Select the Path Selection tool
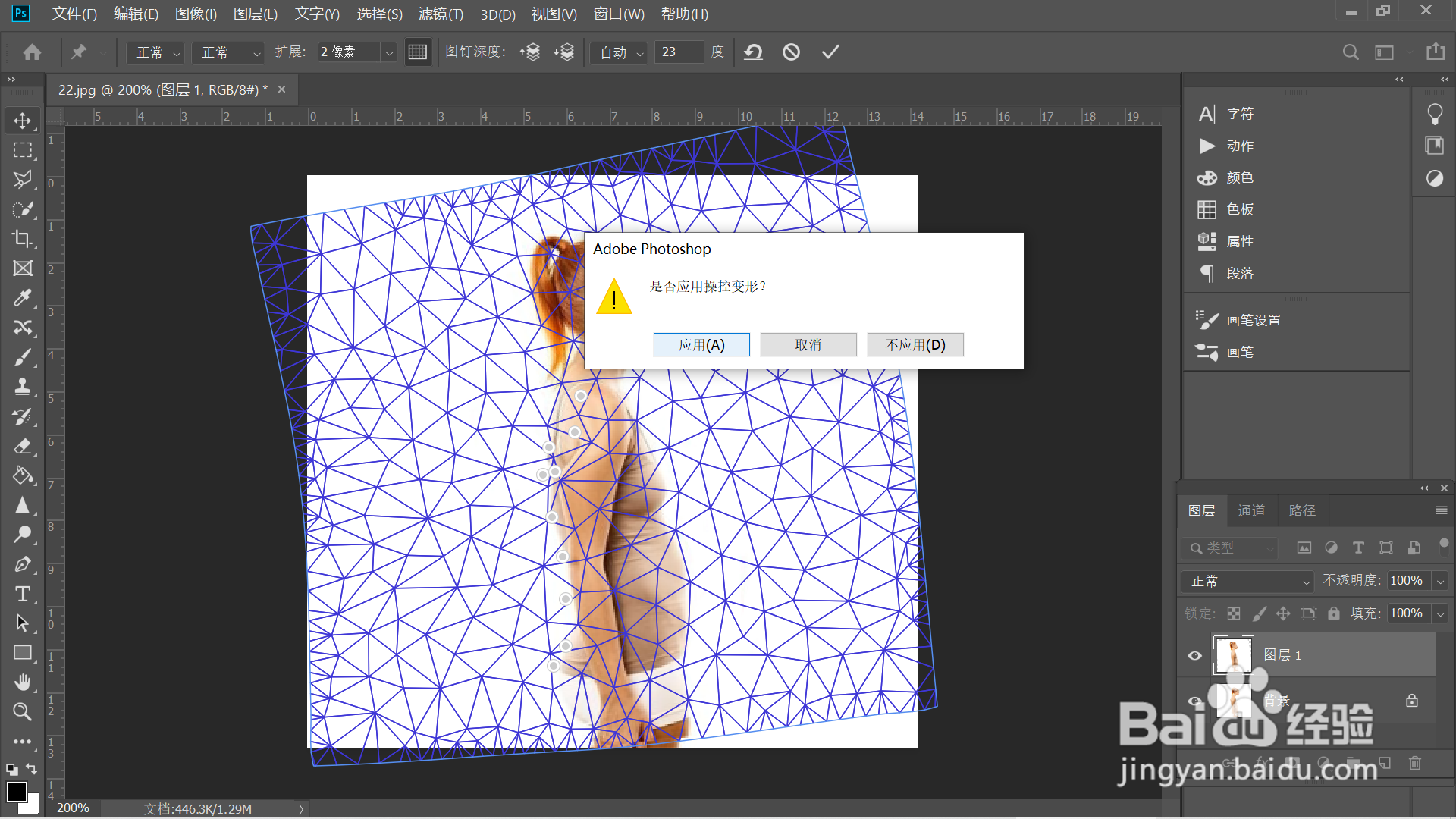This screenshot has width=1456, height=819. [x=23, y=623]
